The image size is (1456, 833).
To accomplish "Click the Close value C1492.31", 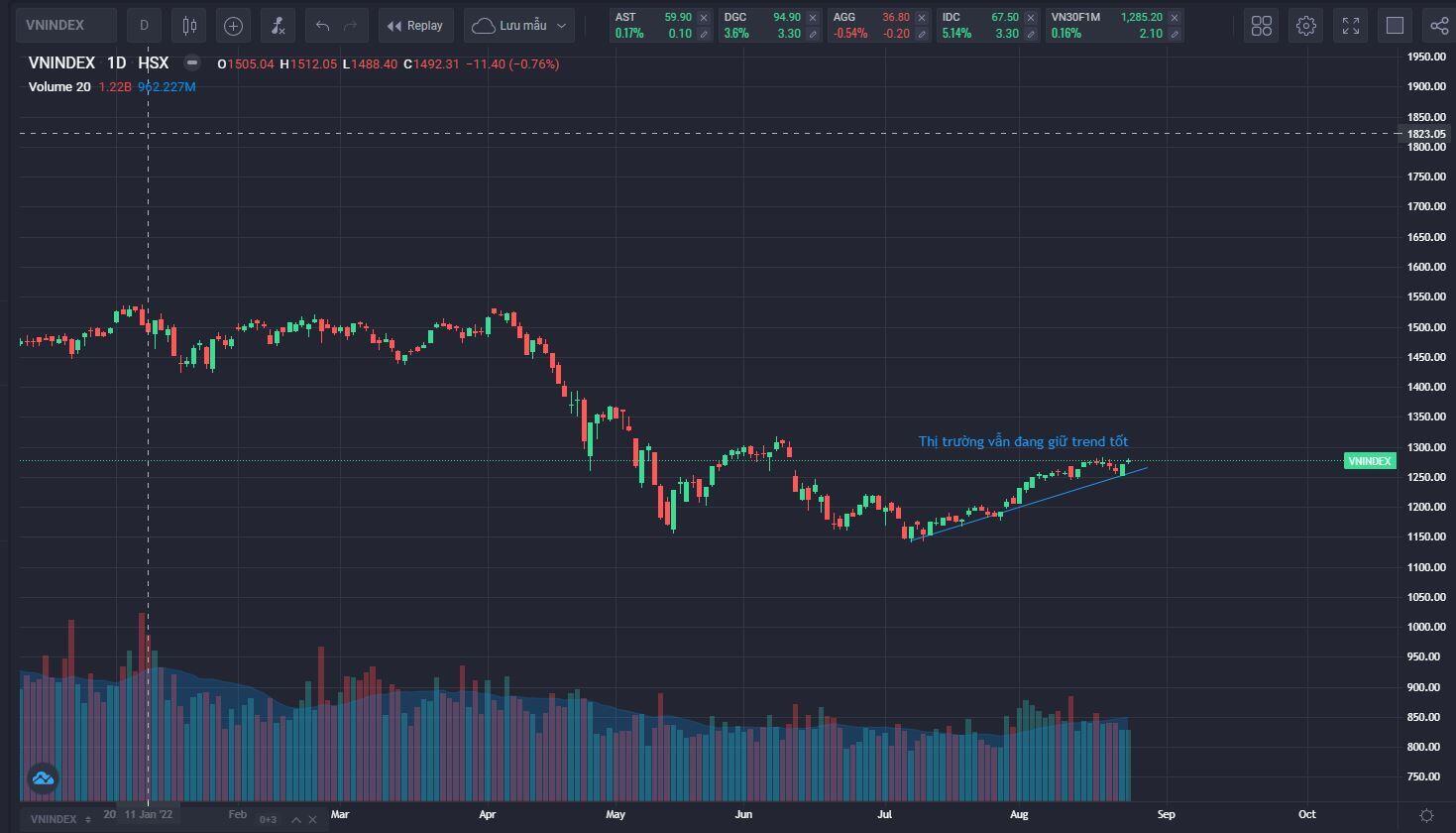I will [431, 64].
